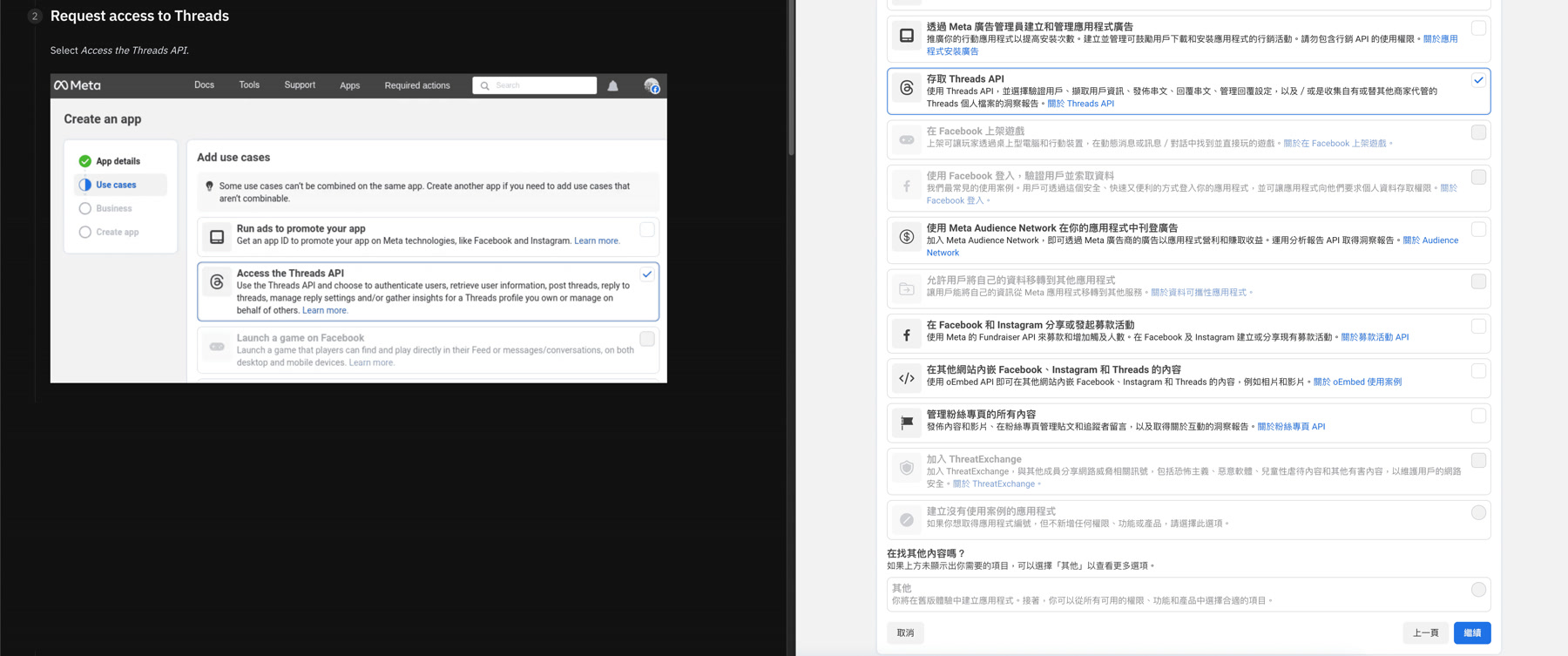Image resolution: width=1568 pixels, height=656 pixels.
Task: Click the 在找其他內容嗎？ heading text
Action: [926, 553]
